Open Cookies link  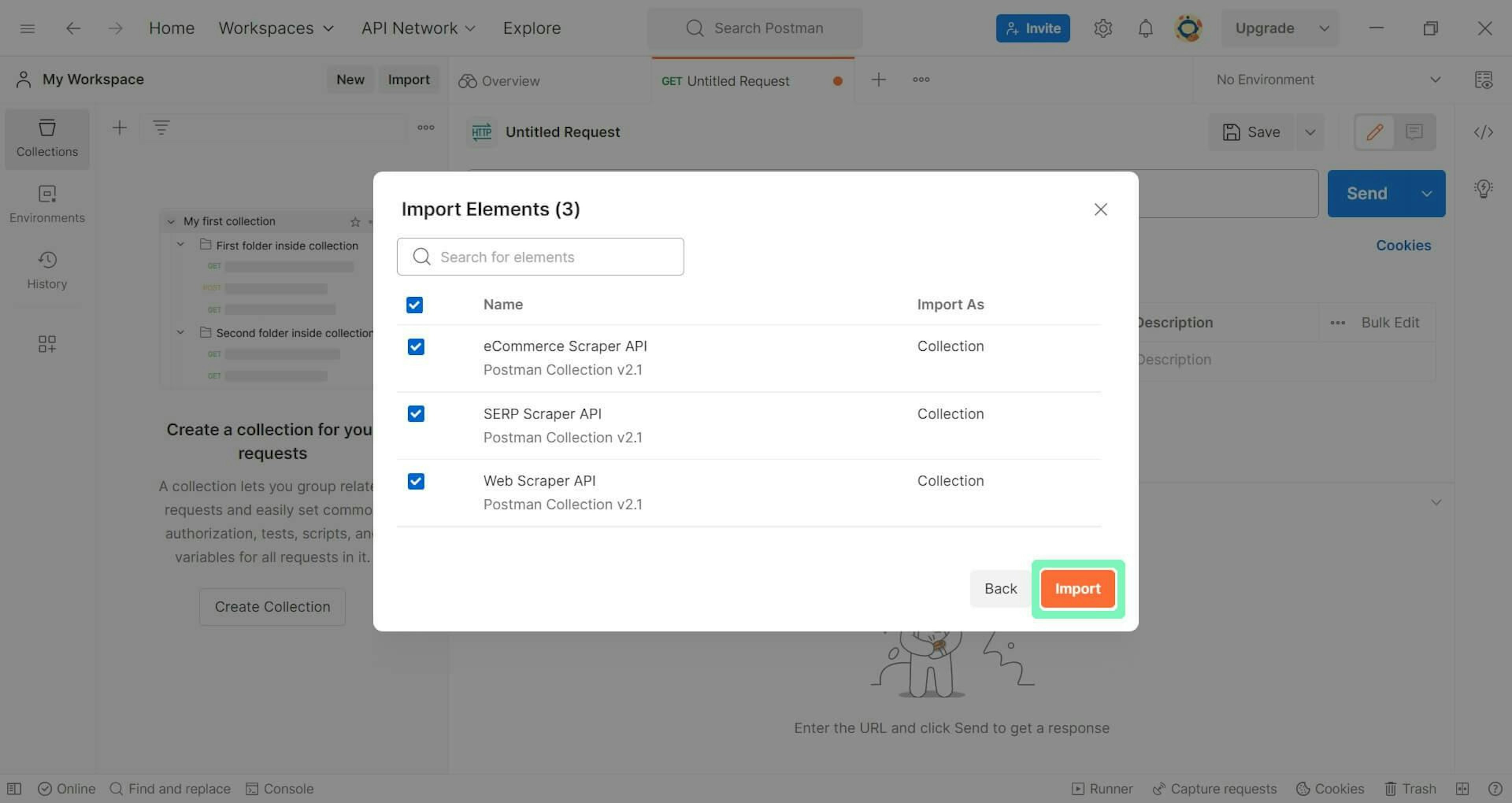click(1403, 245)
